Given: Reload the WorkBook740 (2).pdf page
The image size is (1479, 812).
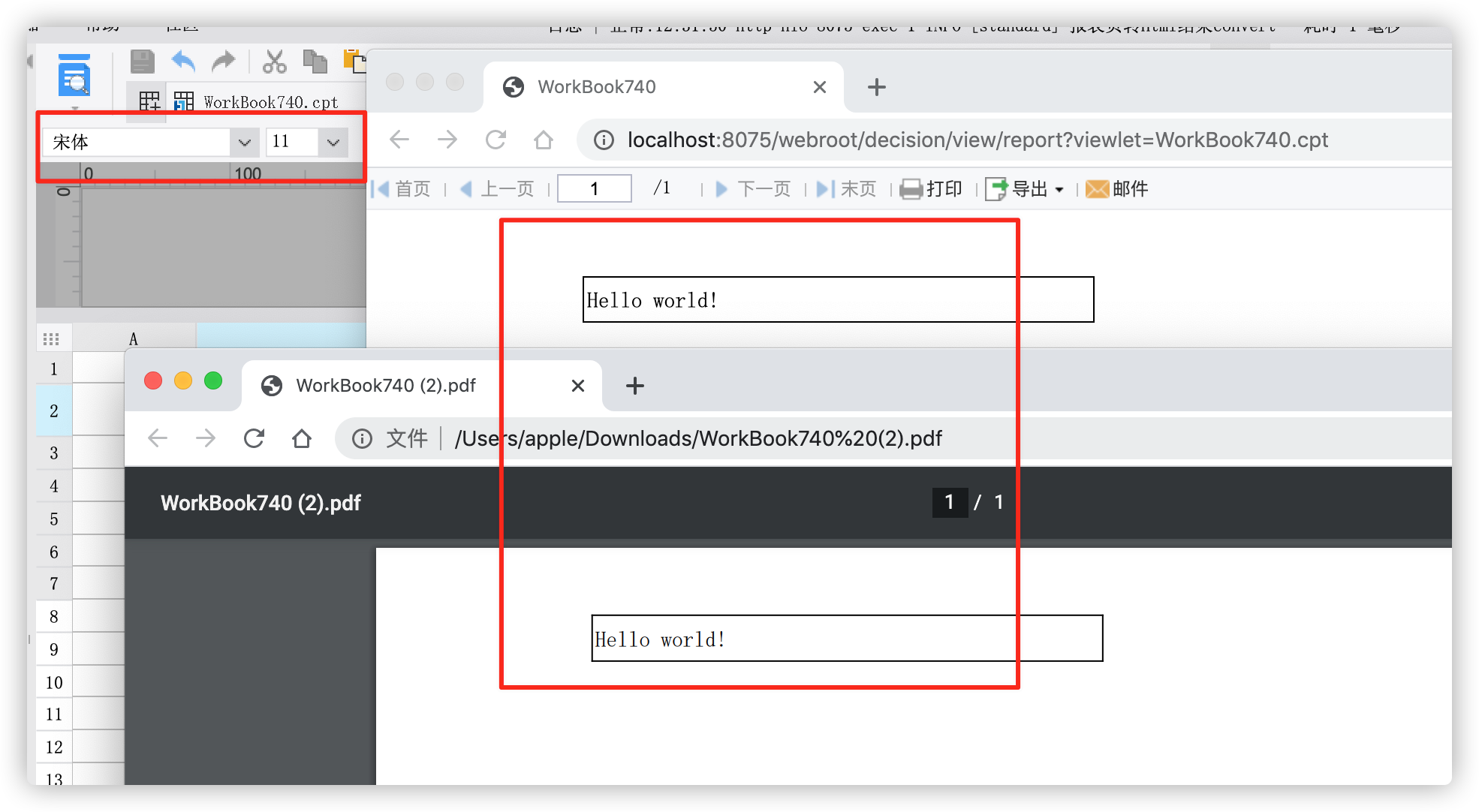Looking at the screenshot, I should [x=254, y=438].
